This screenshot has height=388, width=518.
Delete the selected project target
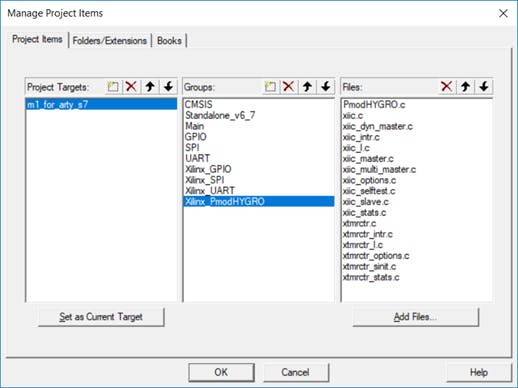pos(131,87)
